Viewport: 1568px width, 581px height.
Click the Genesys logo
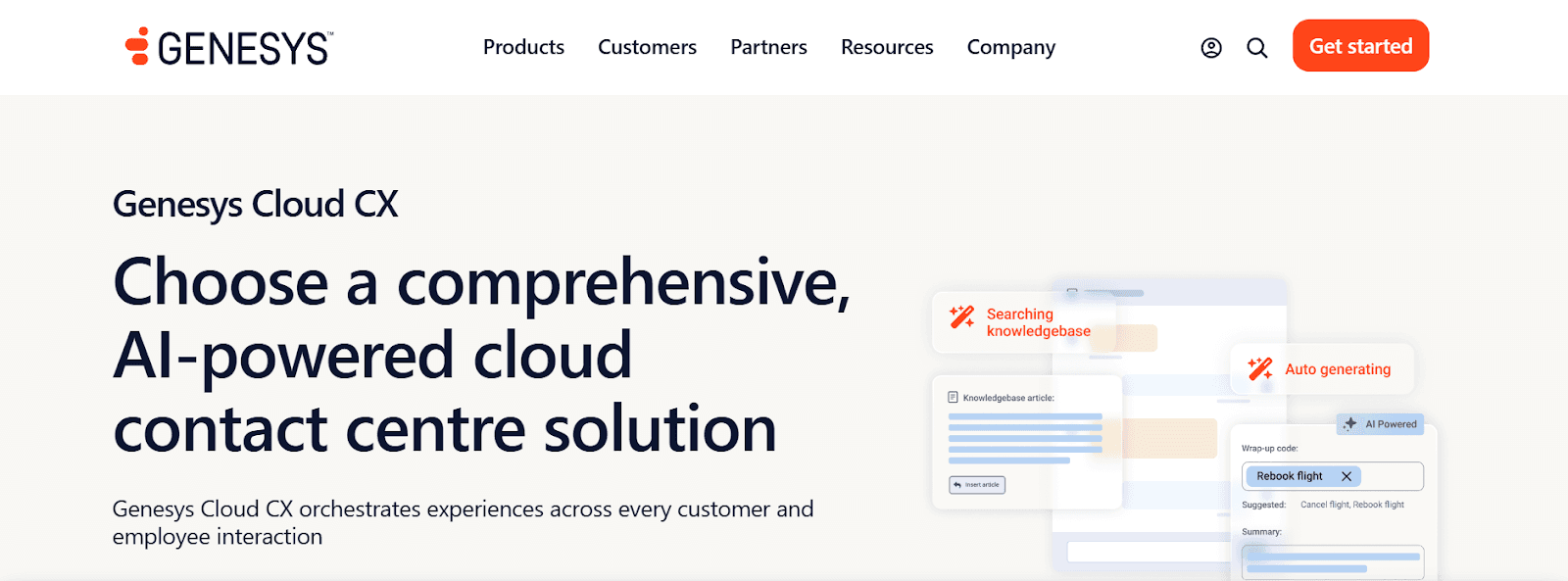click(x=228, y=47)
